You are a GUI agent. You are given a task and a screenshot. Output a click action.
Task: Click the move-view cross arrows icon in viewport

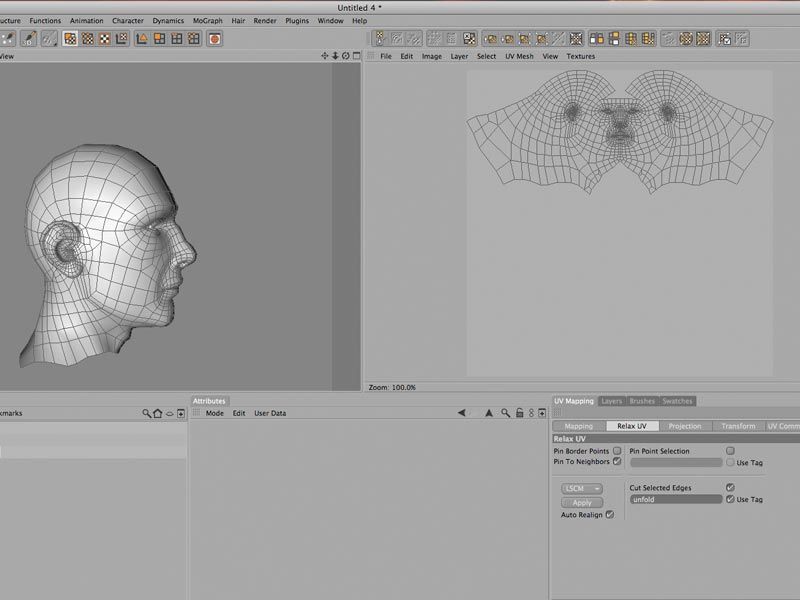(325, 56)
